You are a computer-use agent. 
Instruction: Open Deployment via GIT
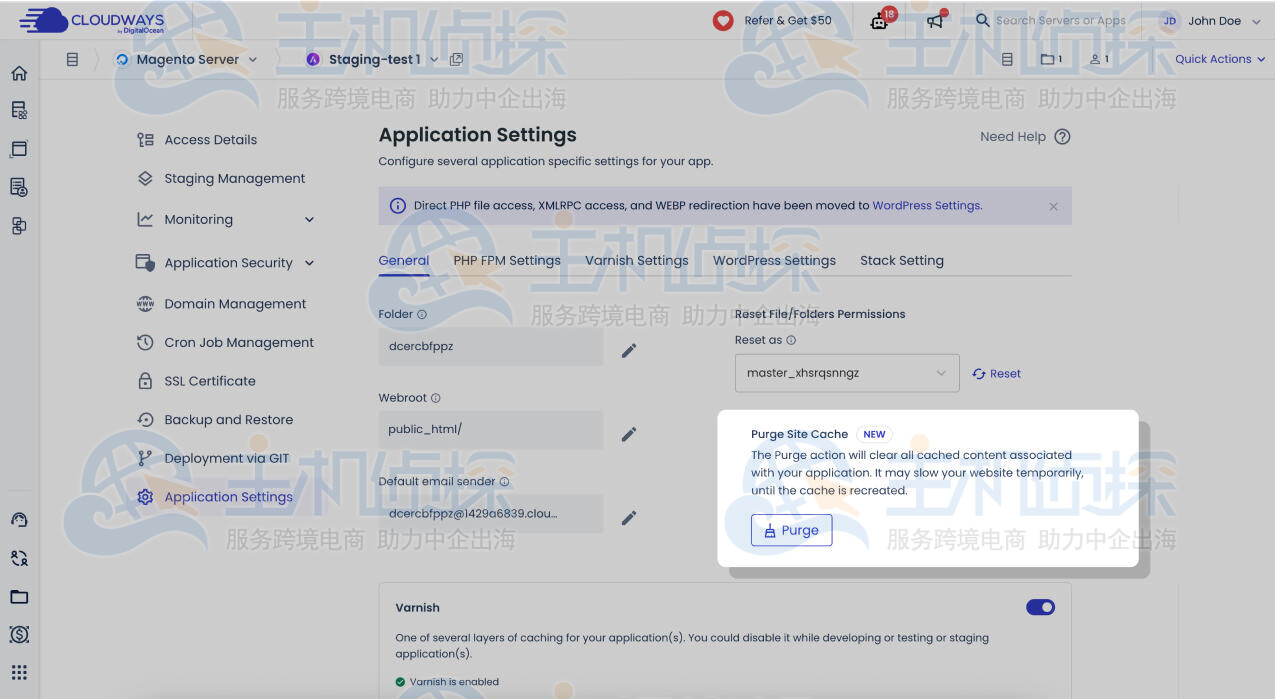coord(213,458)
